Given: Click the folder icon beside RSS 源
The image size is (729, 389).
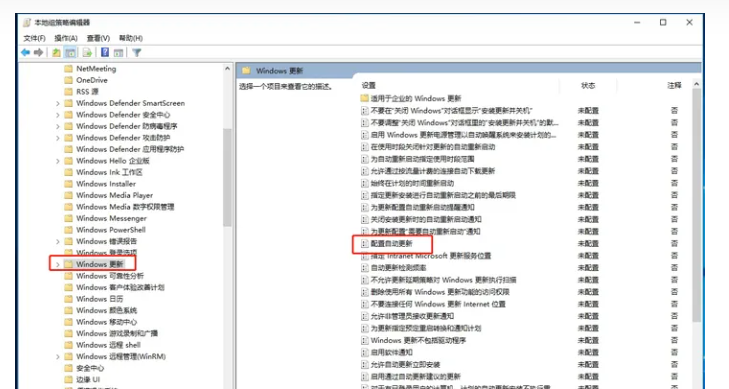Looking at the screenshot, I should click(x=68, y=92).
